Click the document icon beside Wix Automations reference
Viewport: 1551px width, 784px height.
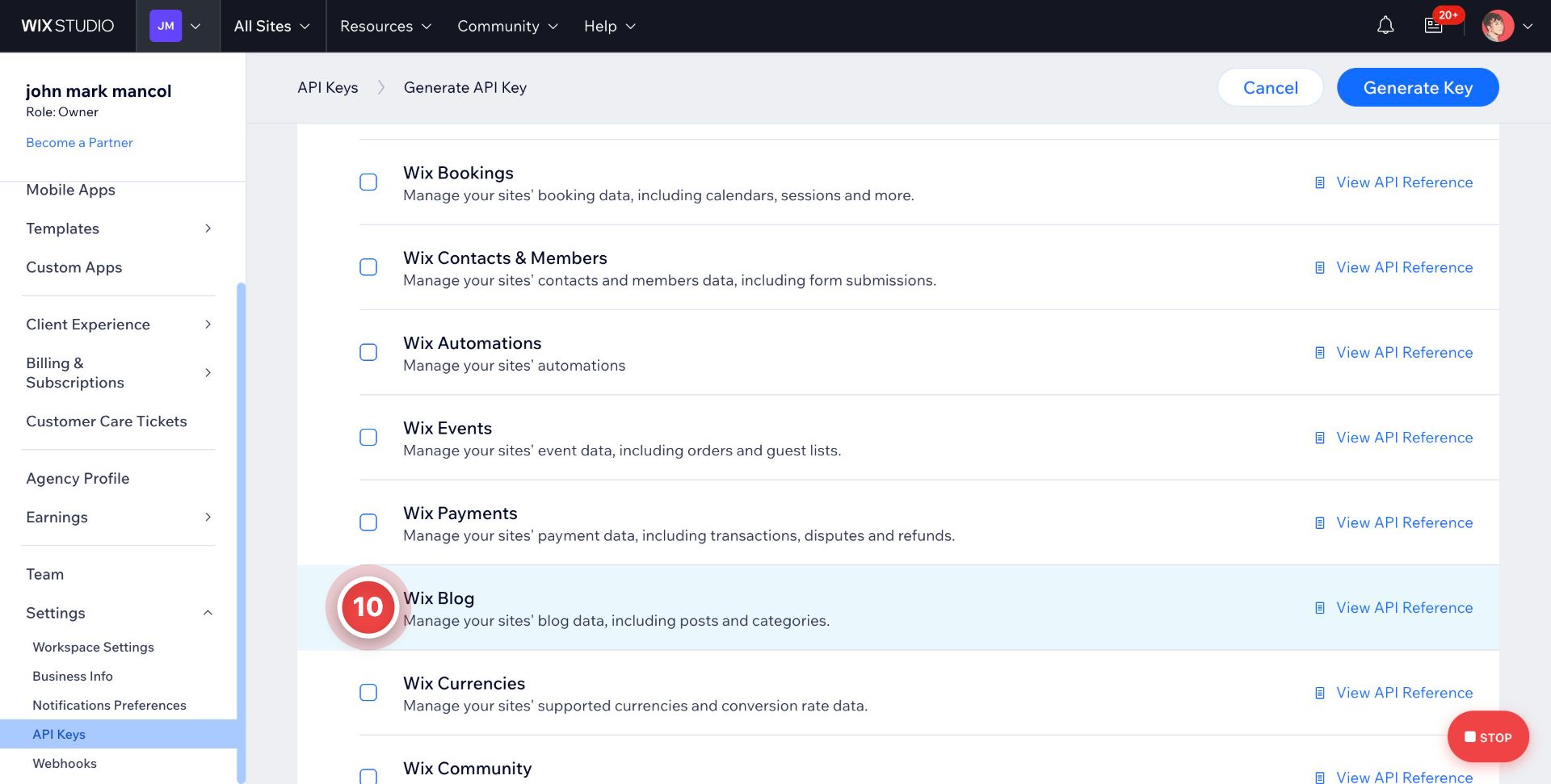tap(1320, 353)
